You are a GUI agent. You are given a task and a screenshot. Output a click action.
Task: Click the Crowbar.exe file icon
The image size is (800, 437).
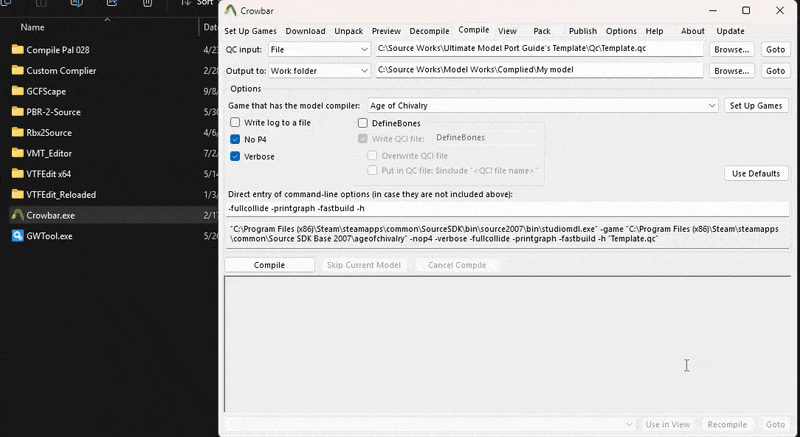point(17,215)
